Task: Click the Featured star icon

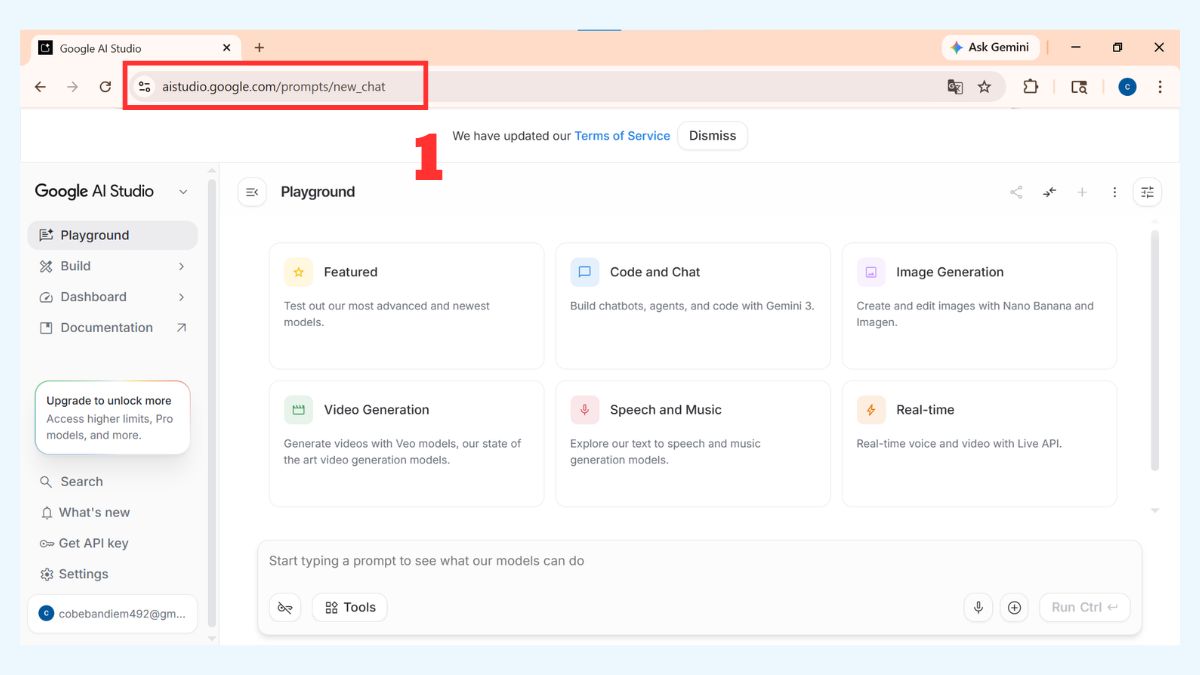Action: click(x=298, y=272)
